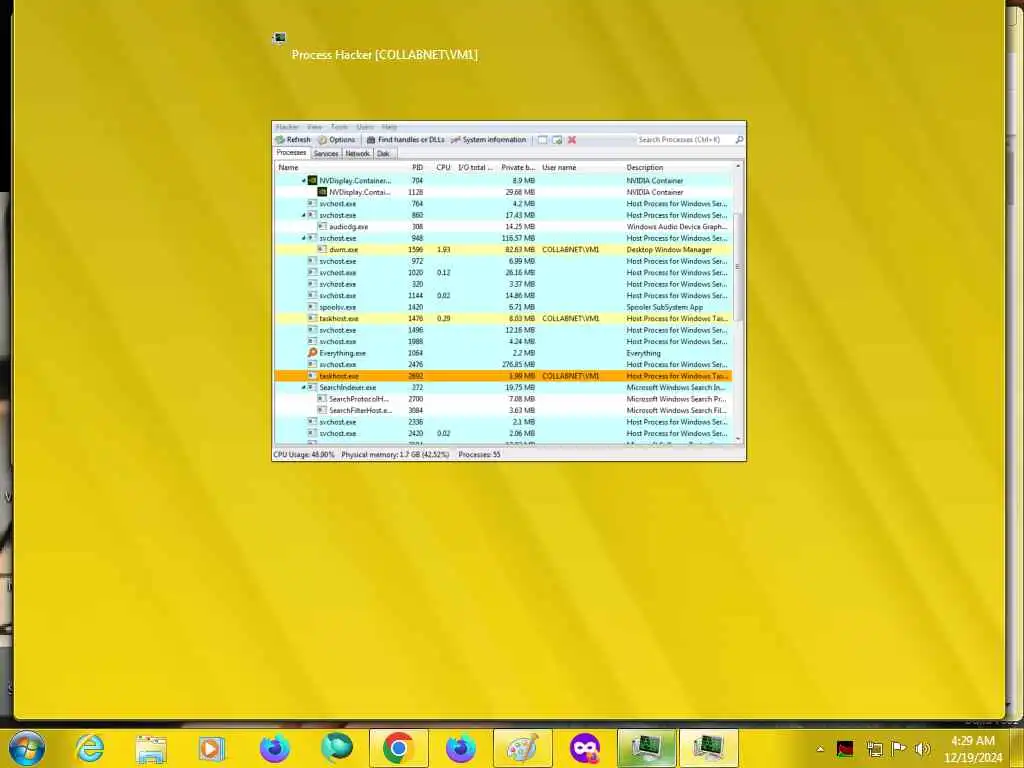Select svchost.exe with PID 2476
This screenshot has height=768, width=1024.
click(x=504, y=364)
